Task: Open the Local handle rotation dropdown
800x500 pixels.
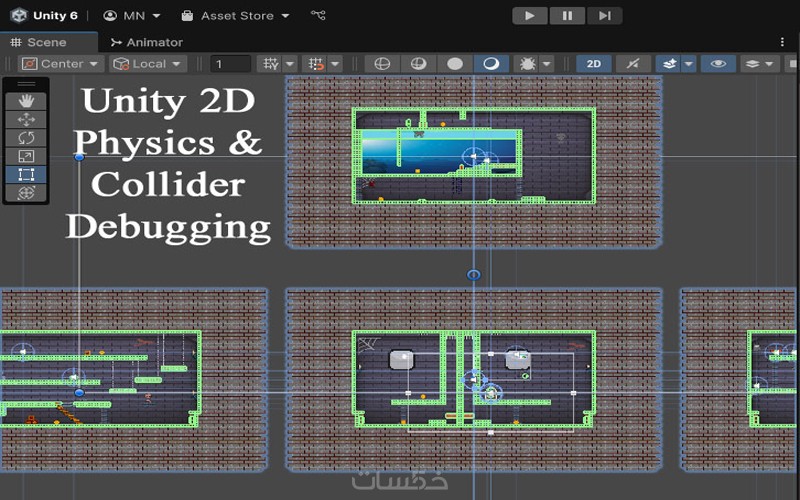Action: point(148,64)
